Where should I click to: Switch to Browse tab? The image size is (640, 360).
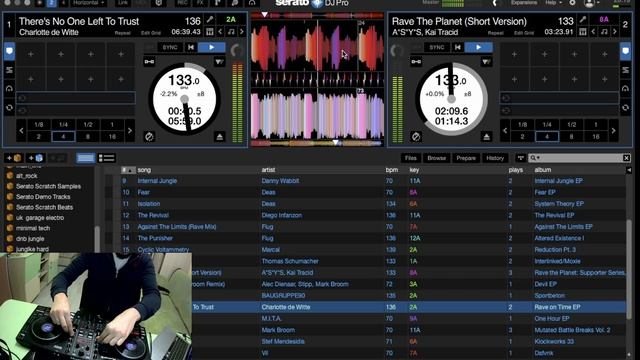[x=436, y=158]
